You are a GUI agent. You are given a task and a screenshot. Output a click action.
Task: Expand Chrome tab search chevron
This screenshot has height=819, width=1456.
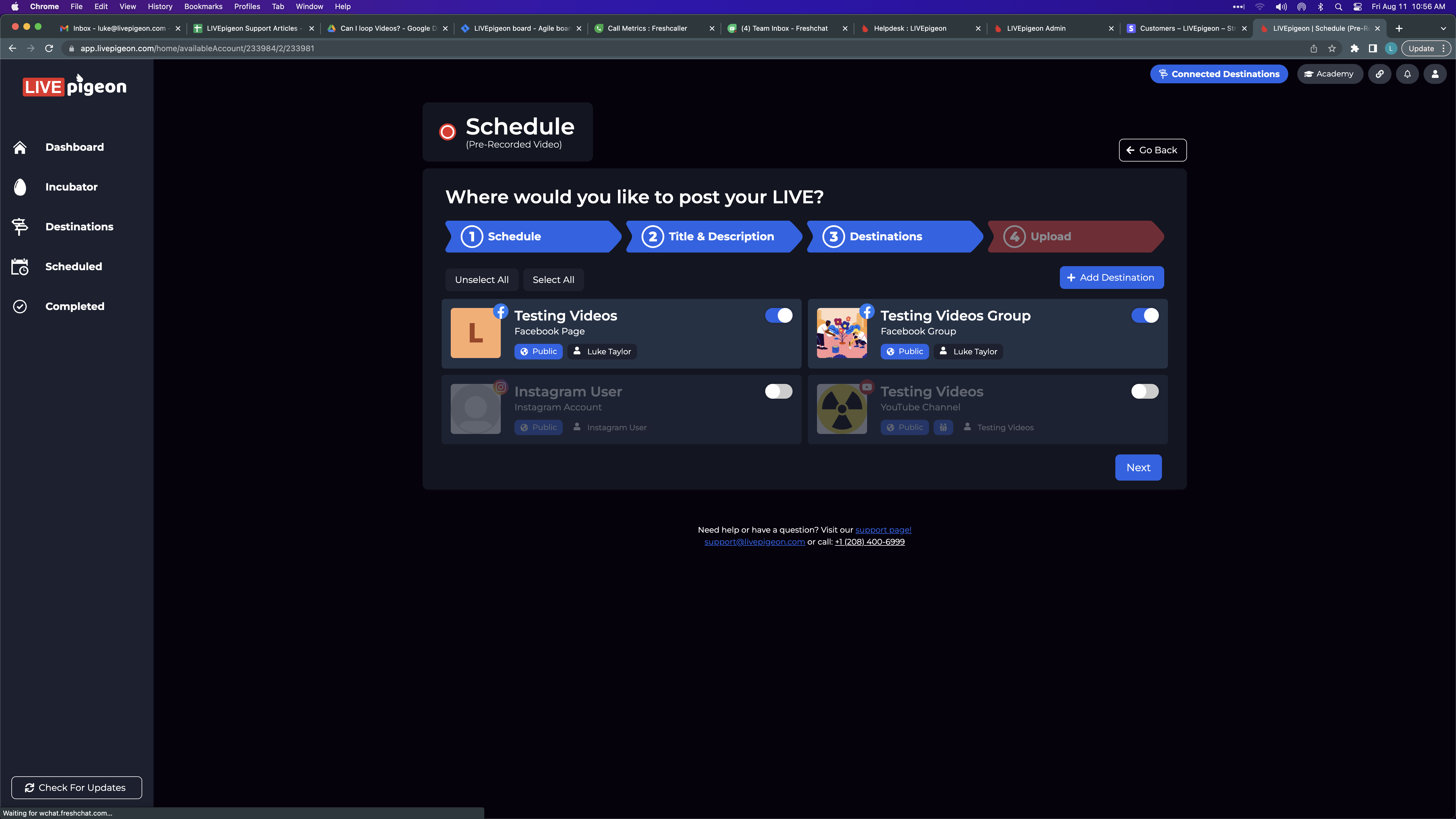[x=1443, y=28]
